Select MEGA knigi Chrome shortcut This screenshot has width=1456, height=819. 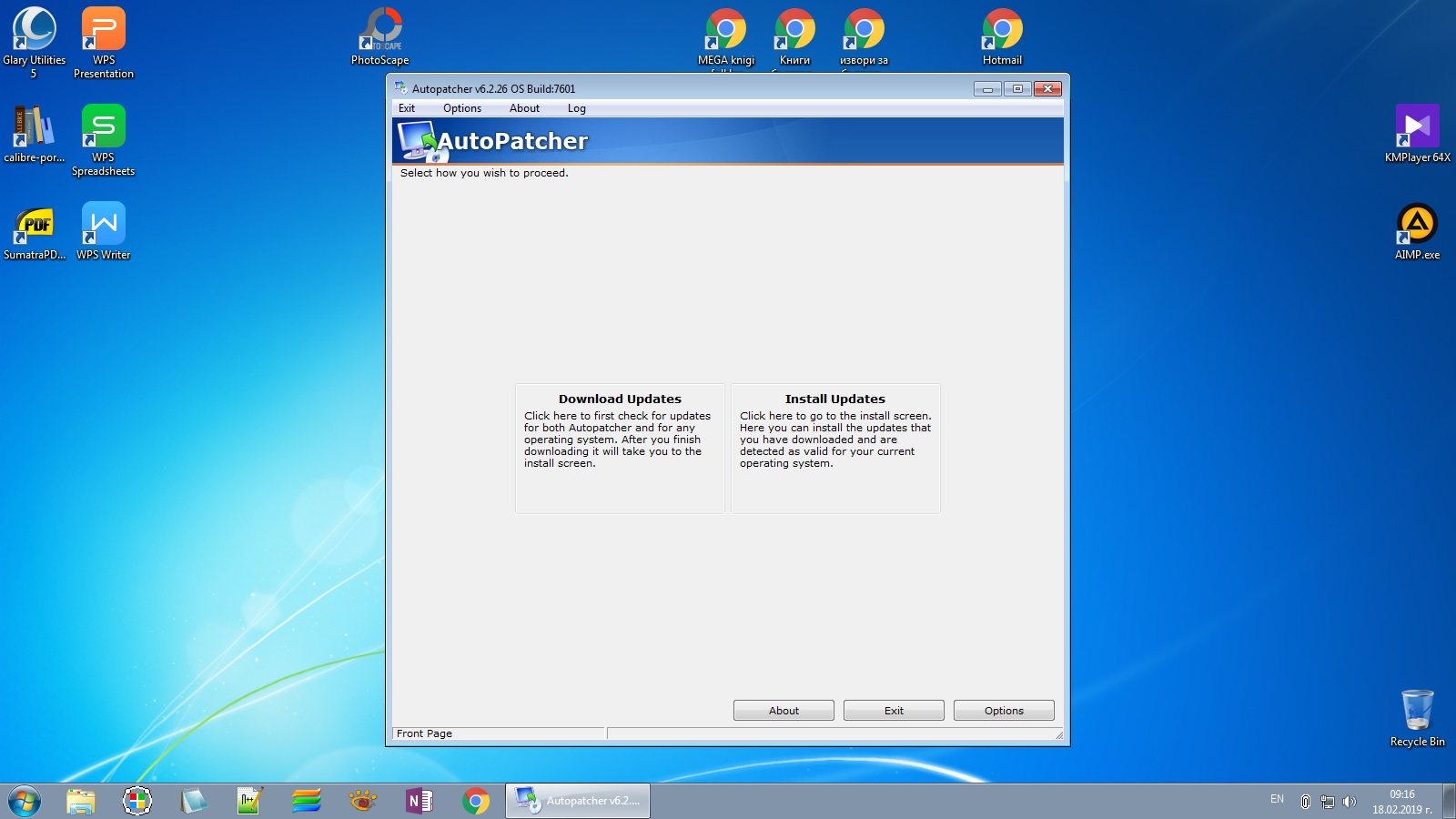coord(726,38)
